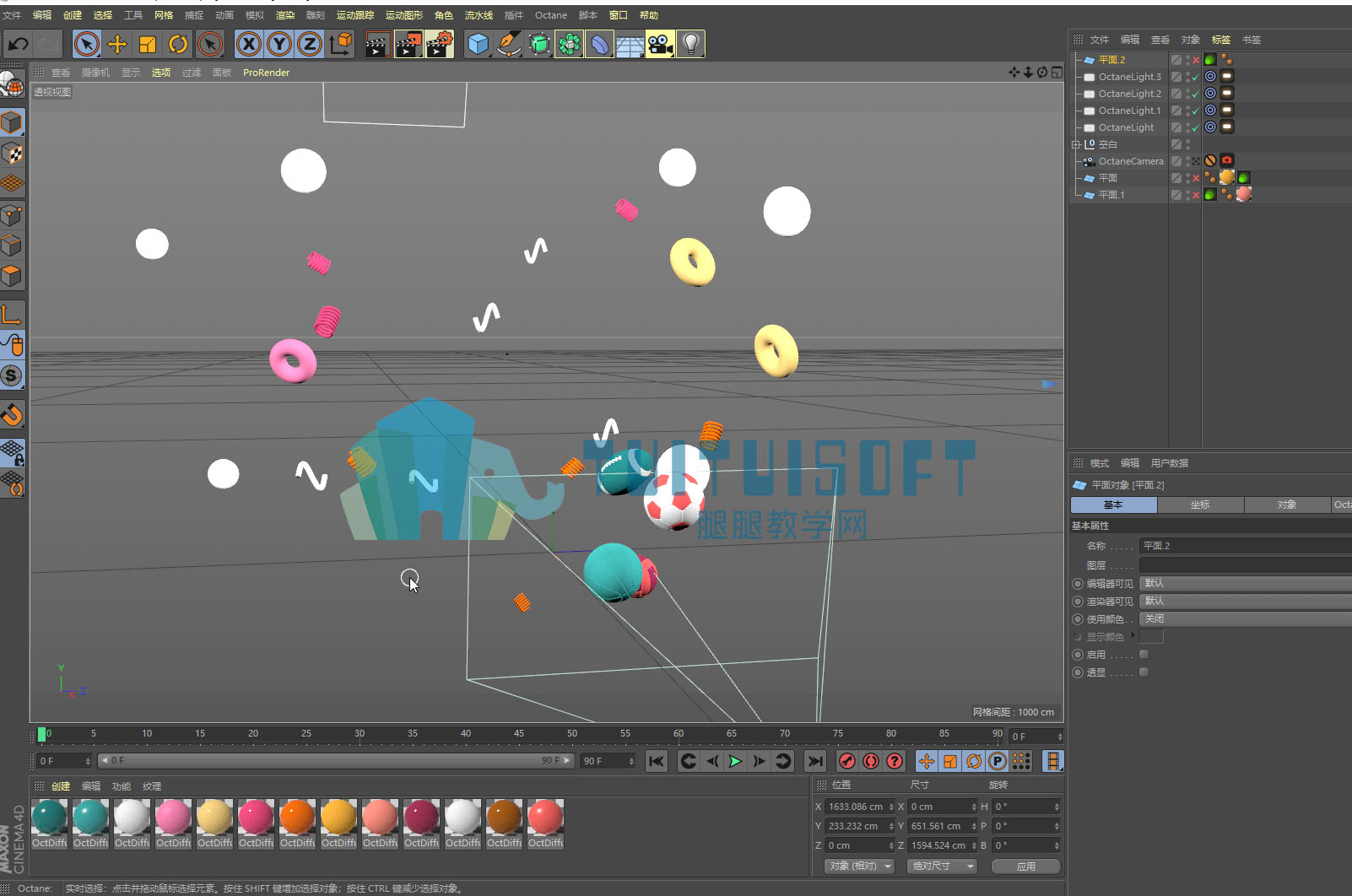Select the Move tool in top toolbar
This screenshot has width=1352, height=896.
(117, 44)
